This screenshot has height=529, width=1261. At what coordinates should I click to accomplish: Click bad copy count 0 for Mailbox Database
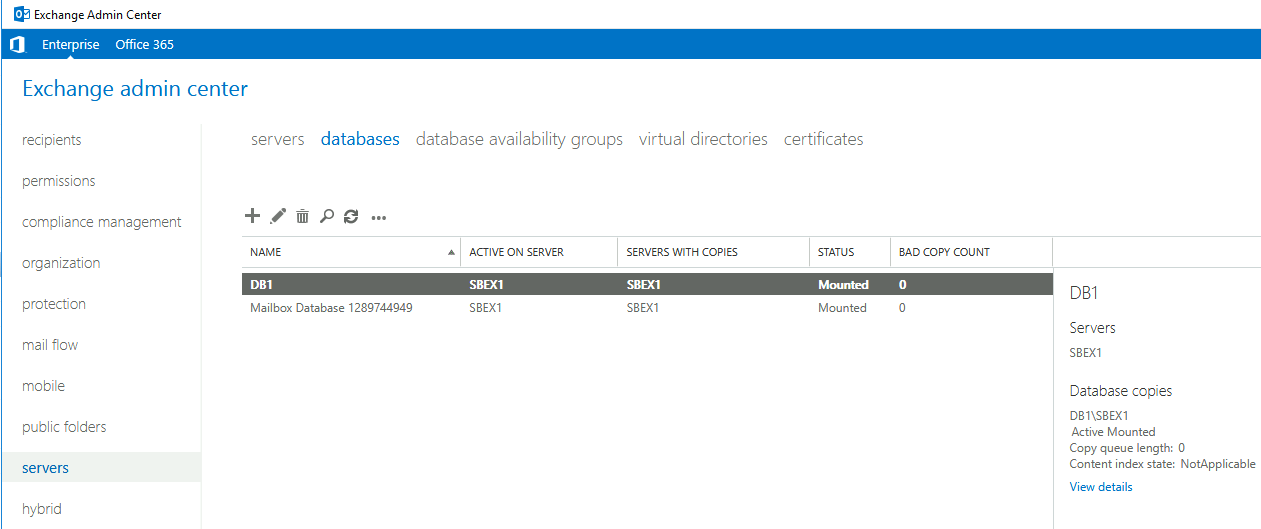tap(902, 308)
